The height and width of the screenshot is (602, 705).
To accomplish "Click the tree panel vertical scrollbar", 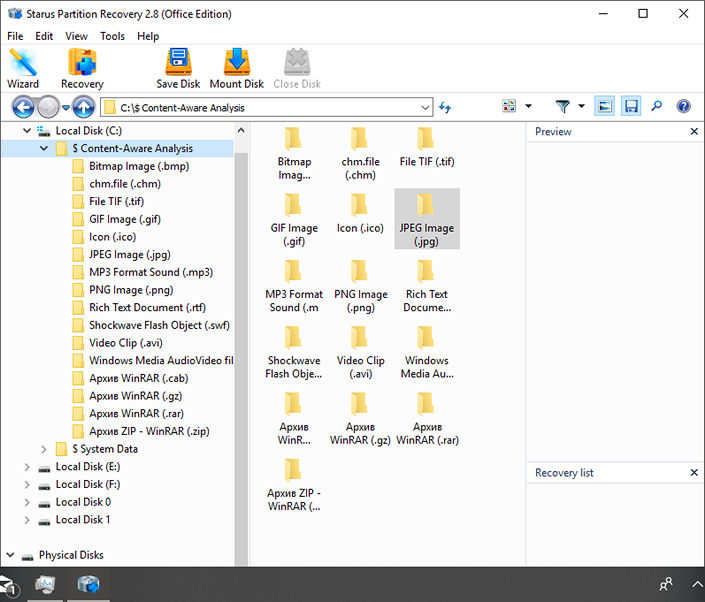I will click(241, 357).
